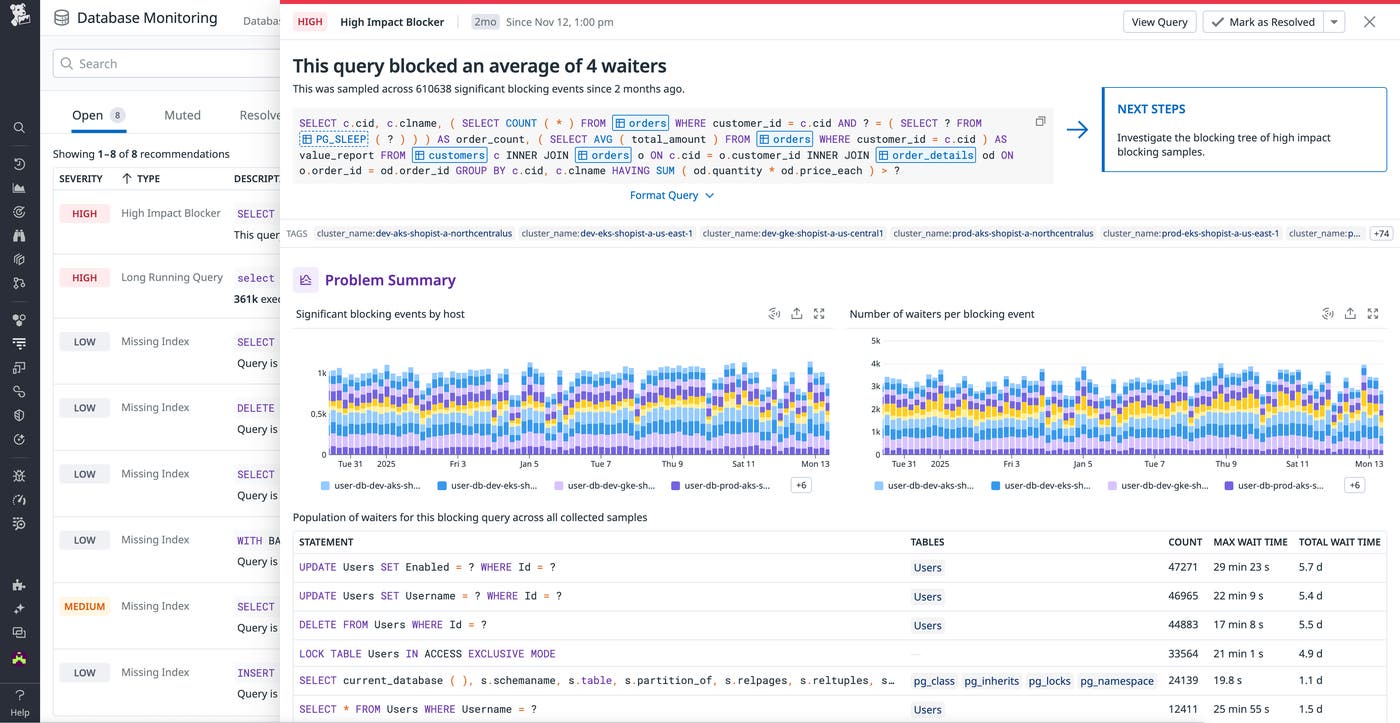
Task: Open the dropdown arrow beside Mark as Resolved
Action: click(x=1334, y=22)
